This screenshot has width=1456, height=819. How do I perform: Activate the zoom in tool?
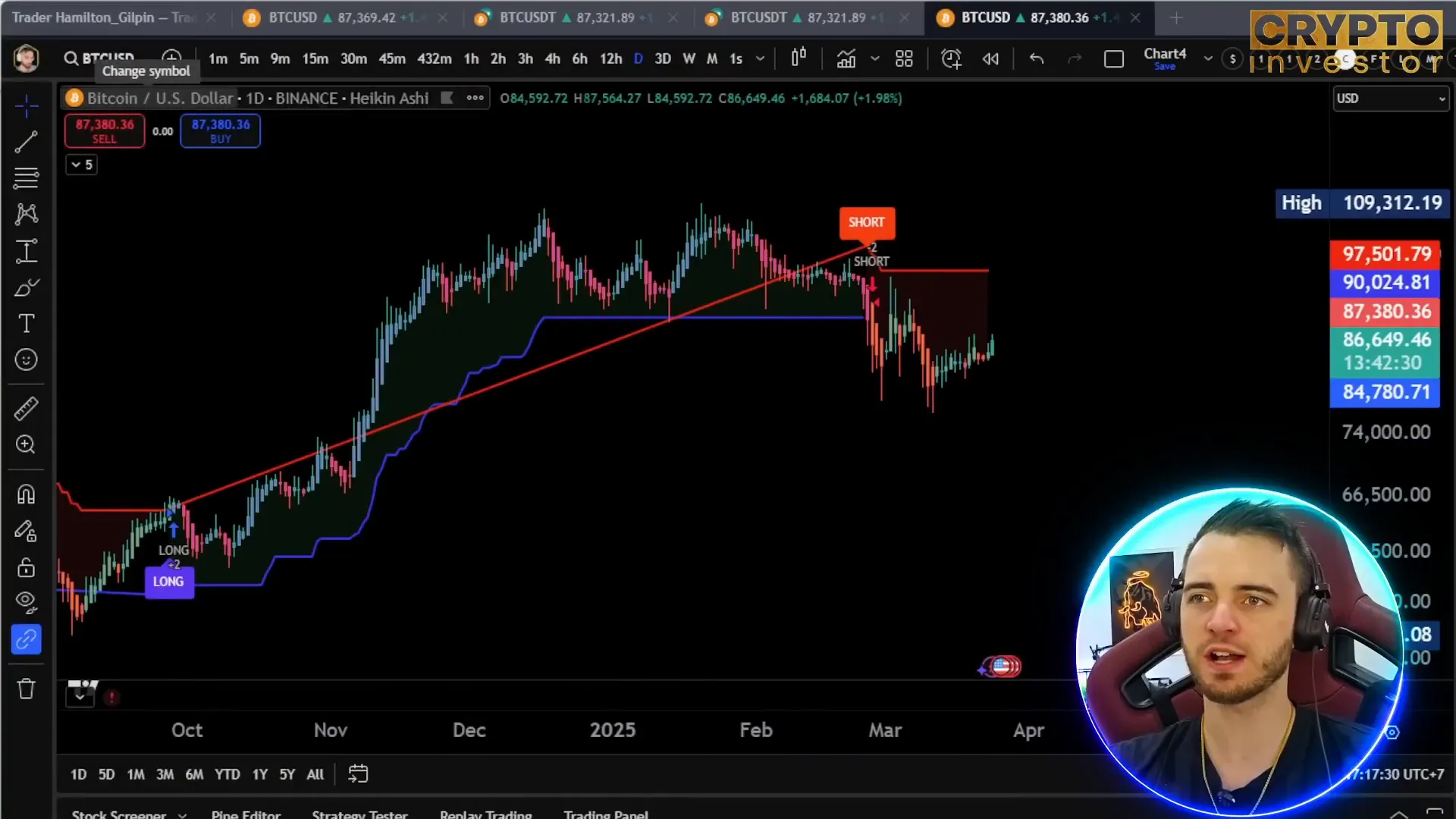tap(27, 445)
